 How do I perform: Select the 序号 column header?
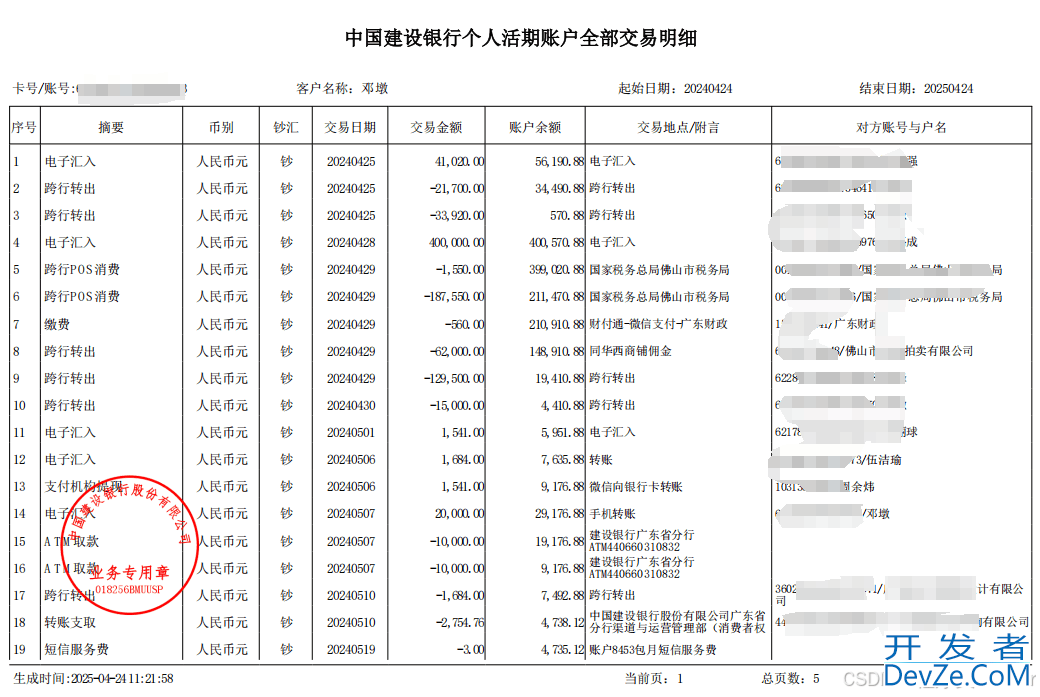[24, 127]
